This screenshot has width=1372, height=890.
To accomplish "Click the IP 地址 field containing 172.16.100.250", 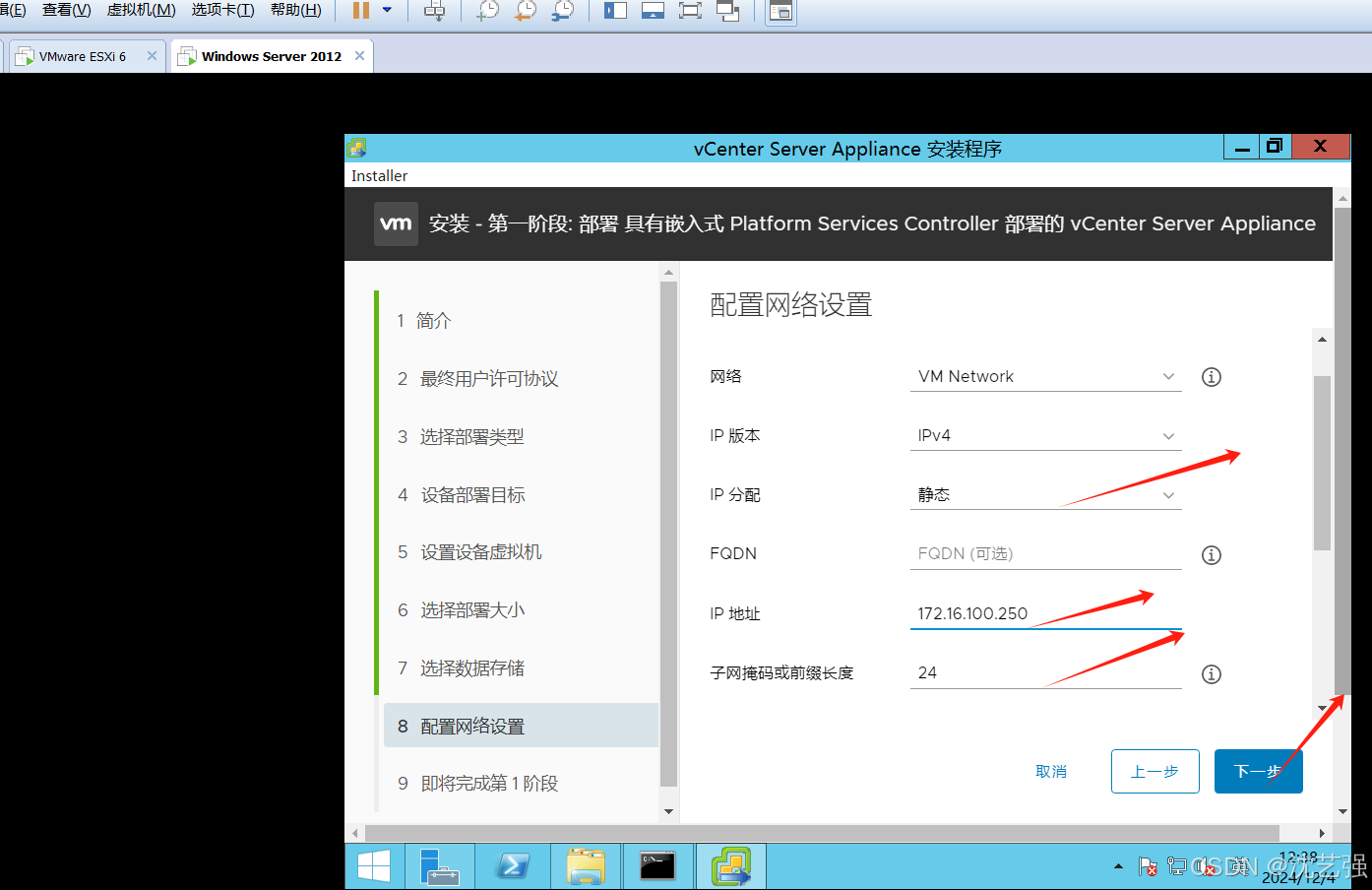I will [1045, 613].
